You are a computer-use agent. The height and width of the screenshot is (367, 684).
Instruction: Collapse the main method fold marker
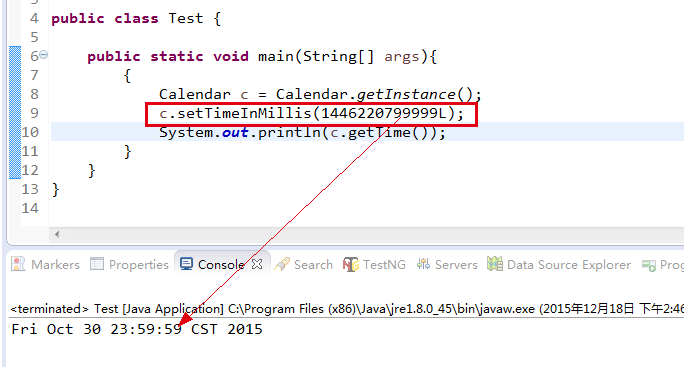point(44,55)
